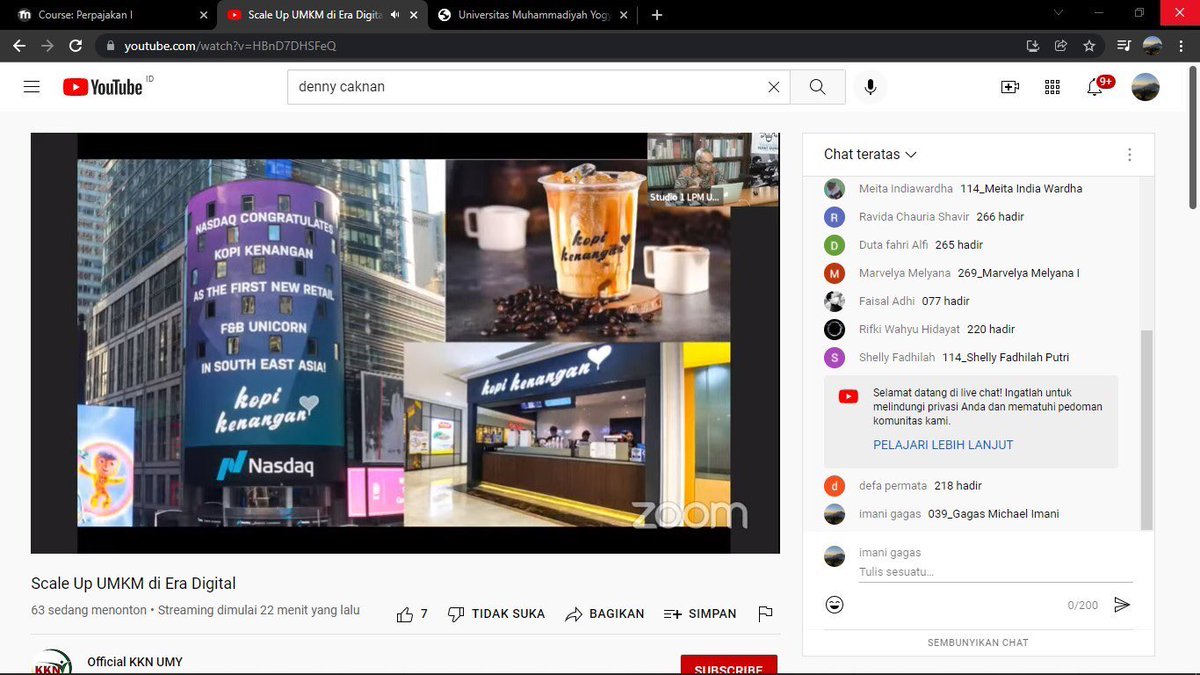Click the SIMPAN save button
Image resolution: width=1200 pixels, height=675 pixels.
700,614
